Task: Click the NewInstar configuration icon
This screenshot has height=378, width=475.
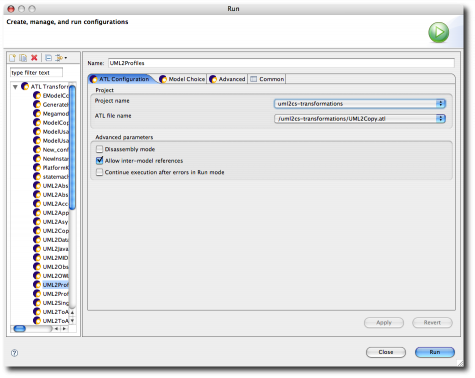Action: pyautogui.click(x=37, y=159)
